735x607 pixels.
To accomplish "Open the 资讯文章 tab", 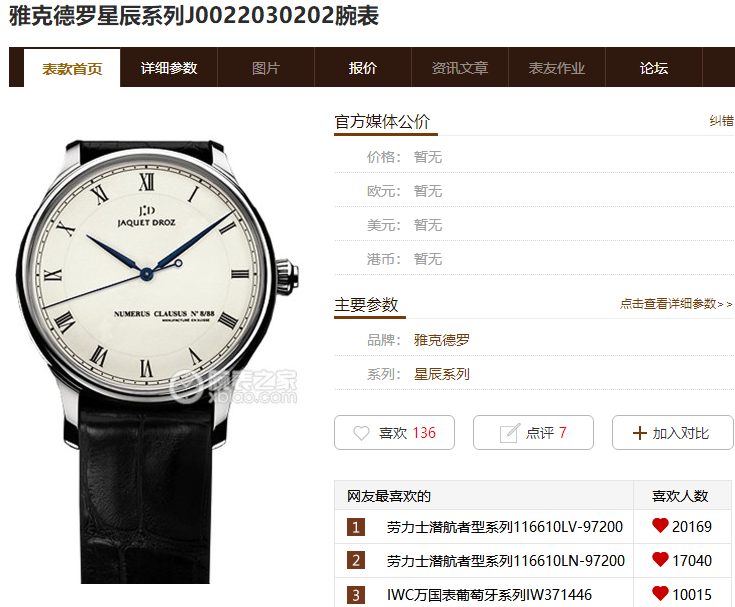I will [460, 68].
